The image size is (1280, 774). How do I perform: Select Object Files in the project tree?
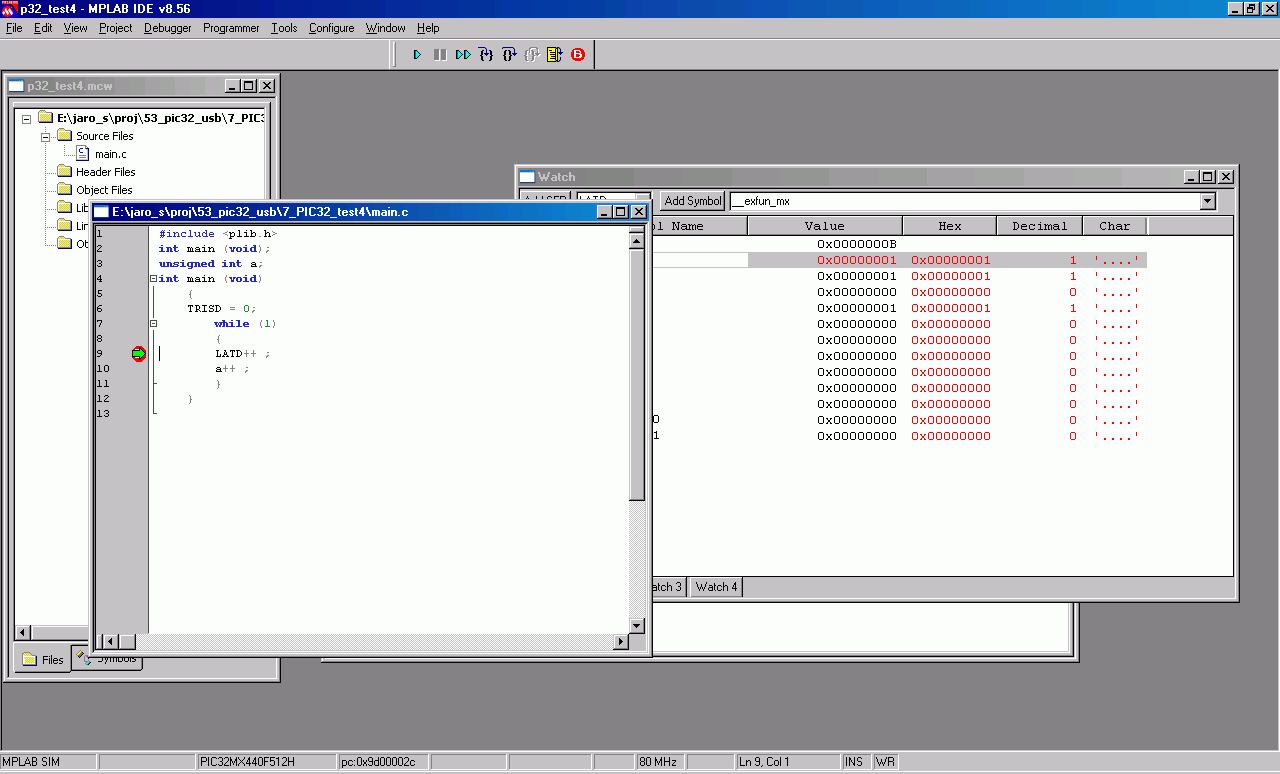pyautogui.click(x=104, y=190)
